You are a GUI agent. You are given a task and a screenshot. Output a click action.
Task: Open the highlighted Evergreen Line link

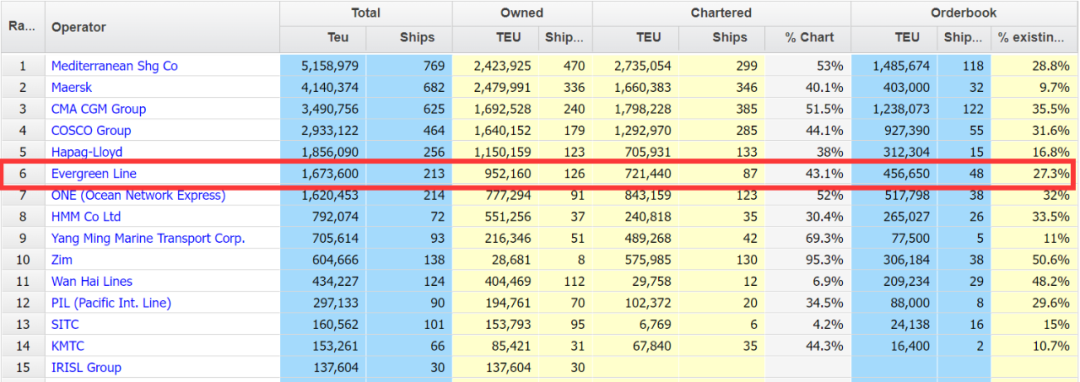coord(94,173)
